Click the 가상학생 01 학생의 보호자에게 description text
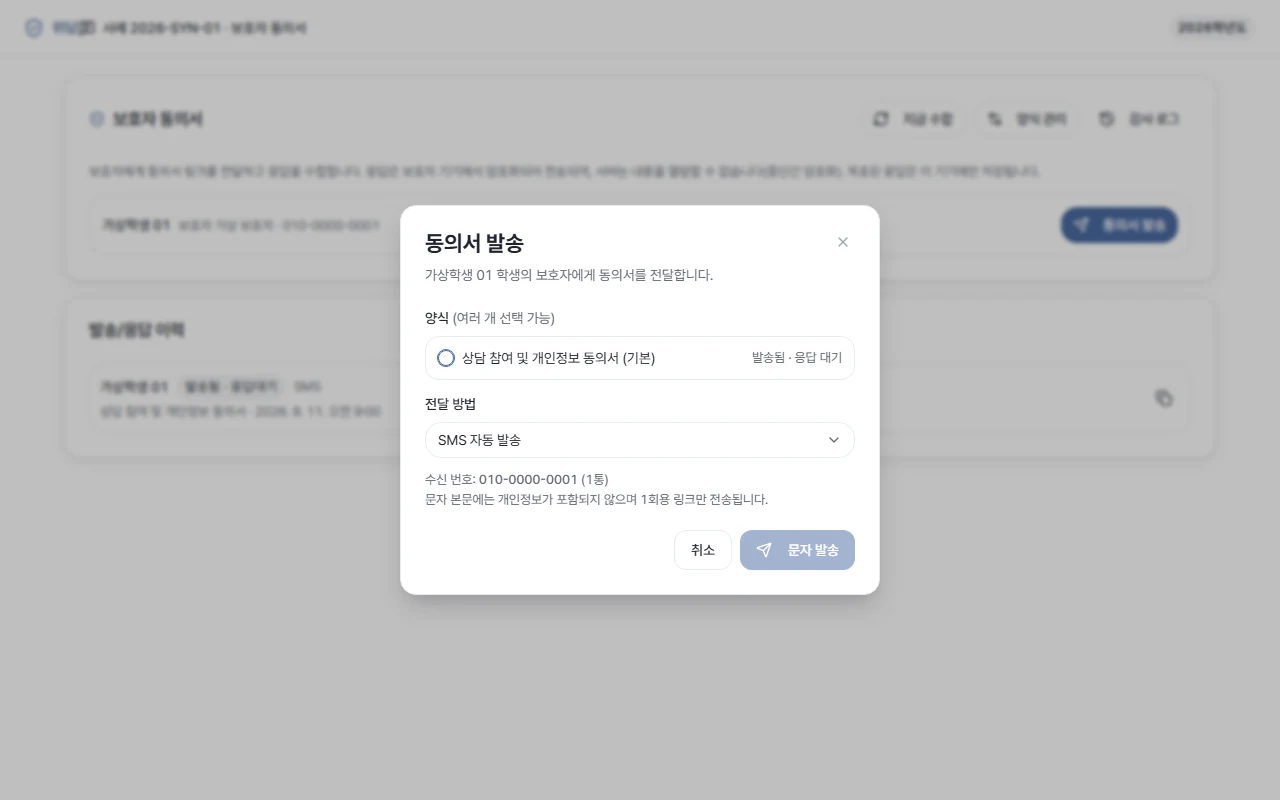 [x=569, y=275]
